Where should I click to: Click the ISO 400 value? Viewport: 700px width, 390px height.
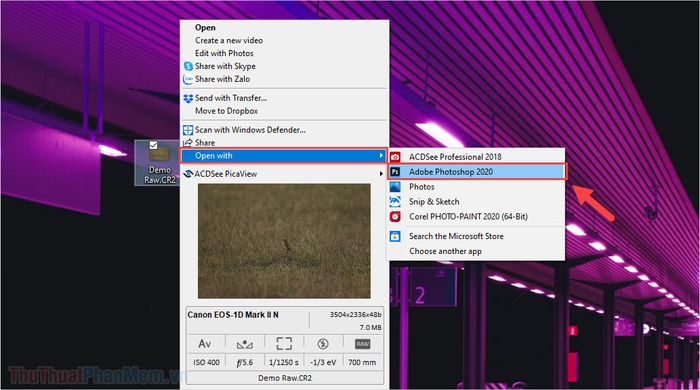coord(206,362)
